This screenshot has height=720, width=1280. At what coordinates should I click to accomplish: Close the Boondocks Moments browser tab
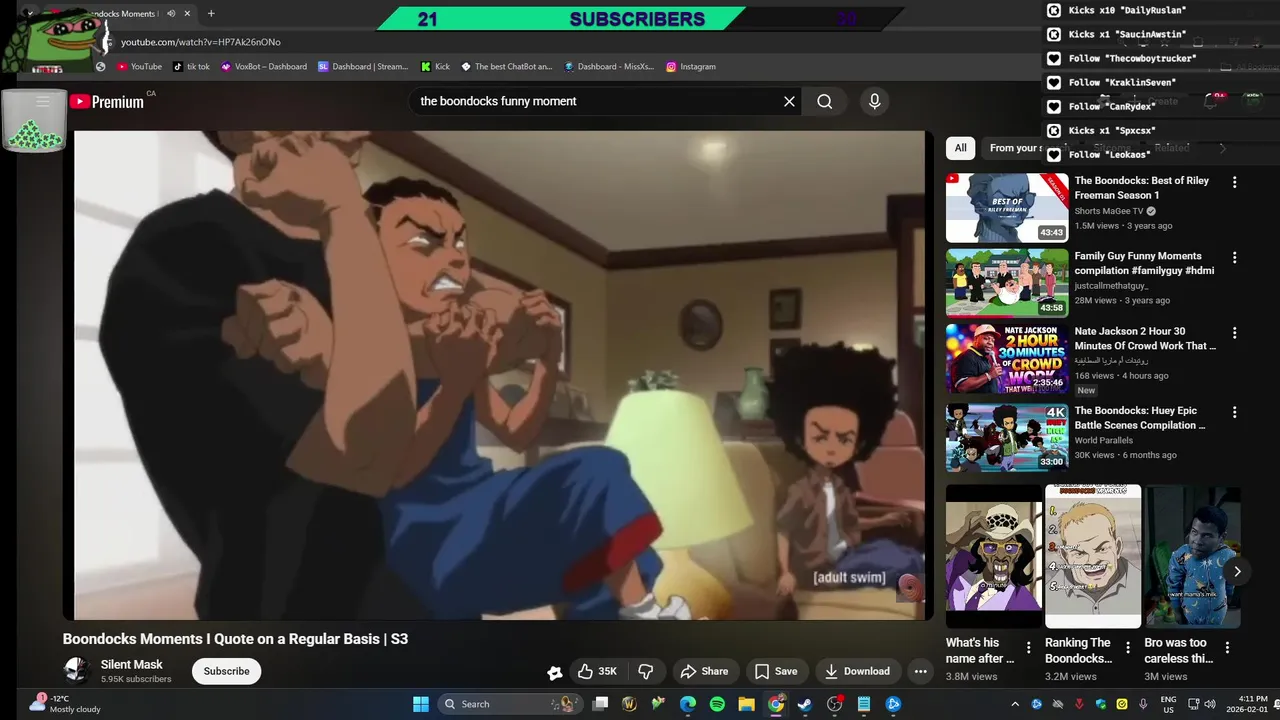[187, 14]
